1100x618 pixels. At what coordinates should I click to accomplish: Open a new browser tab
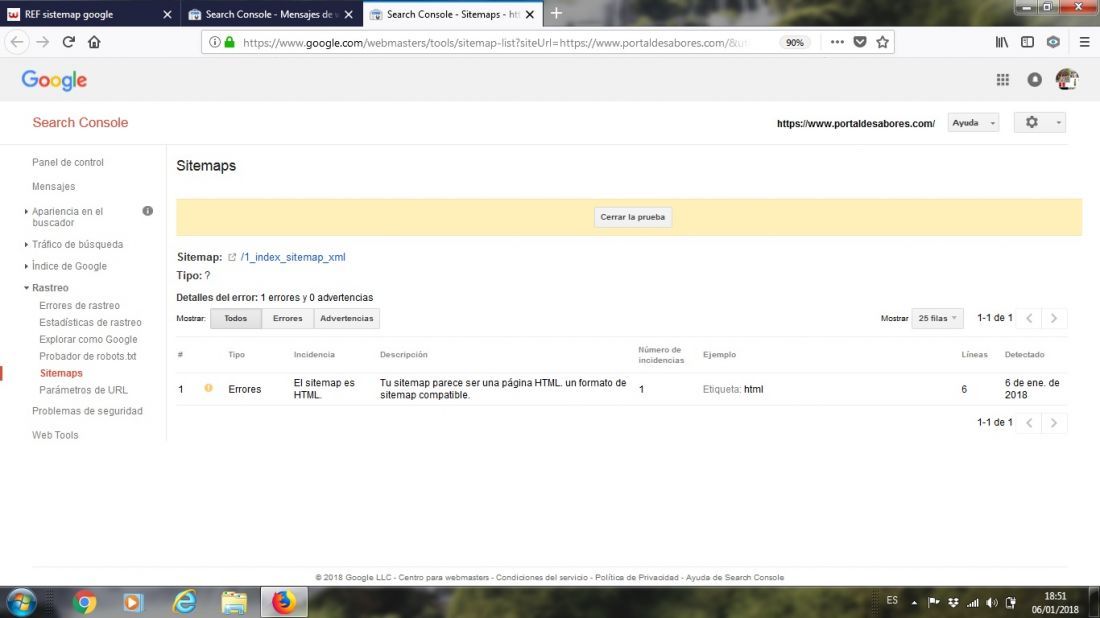click(556, 13)
